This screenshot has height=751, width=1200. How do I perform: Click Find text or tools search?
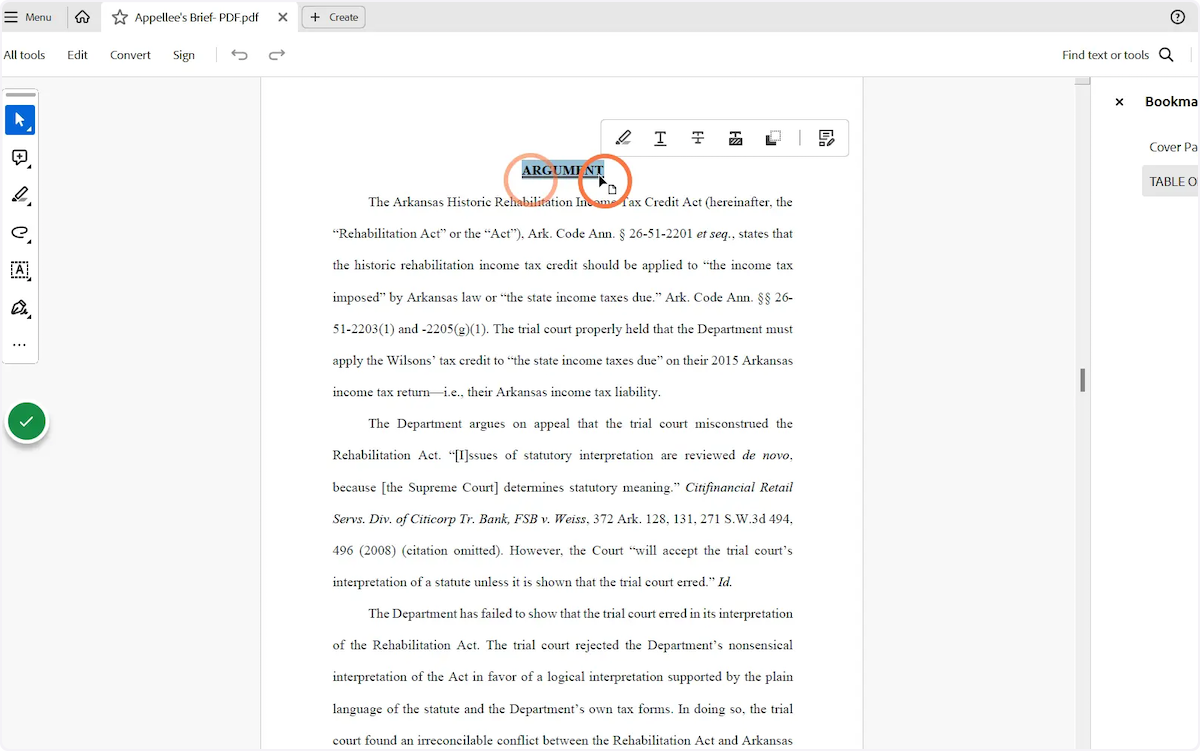coord(1118,55)
